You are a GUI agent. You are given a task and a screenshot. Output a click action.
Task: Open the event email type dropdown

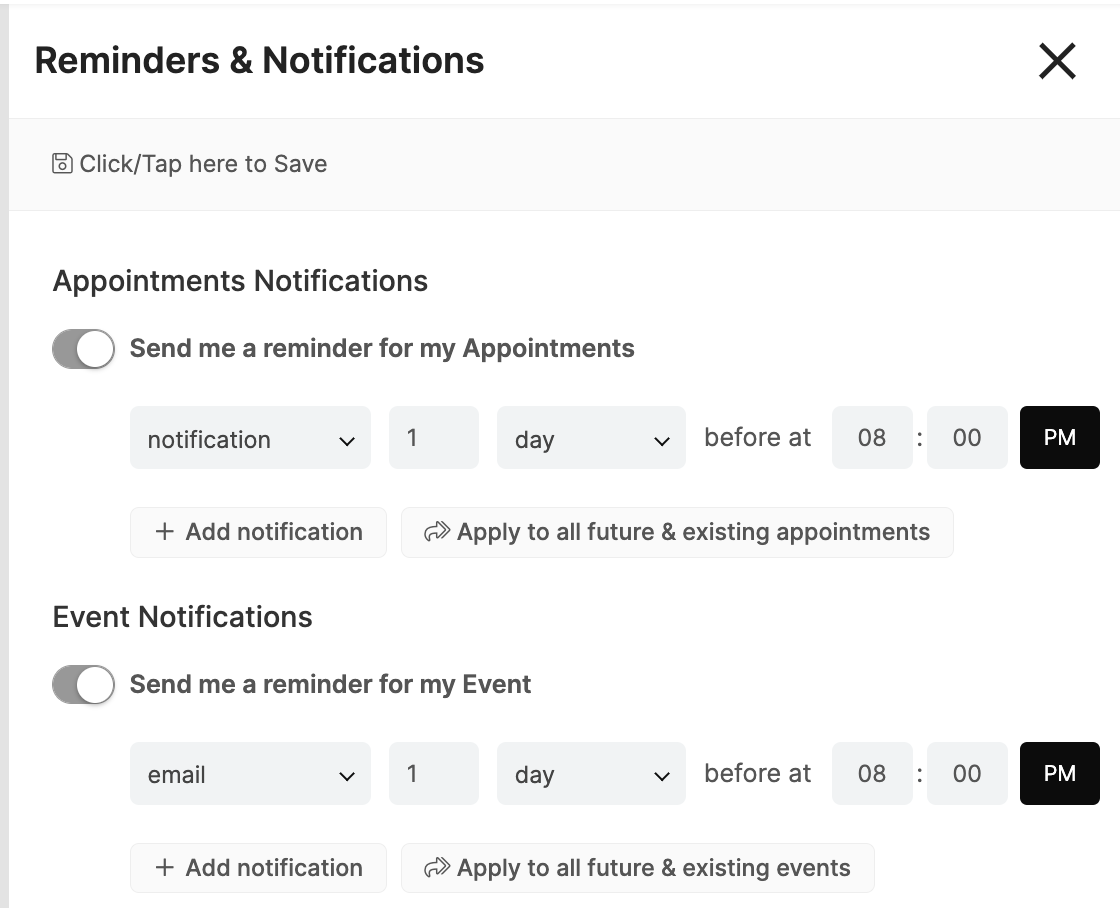coord(250,773)
